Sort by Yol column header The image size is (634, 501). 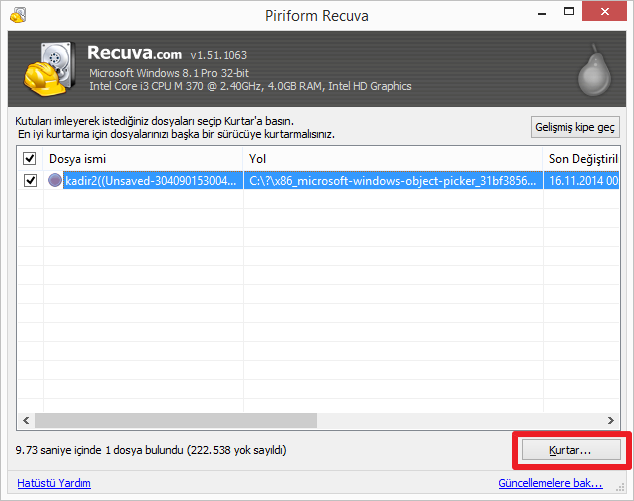click(393, 159)
